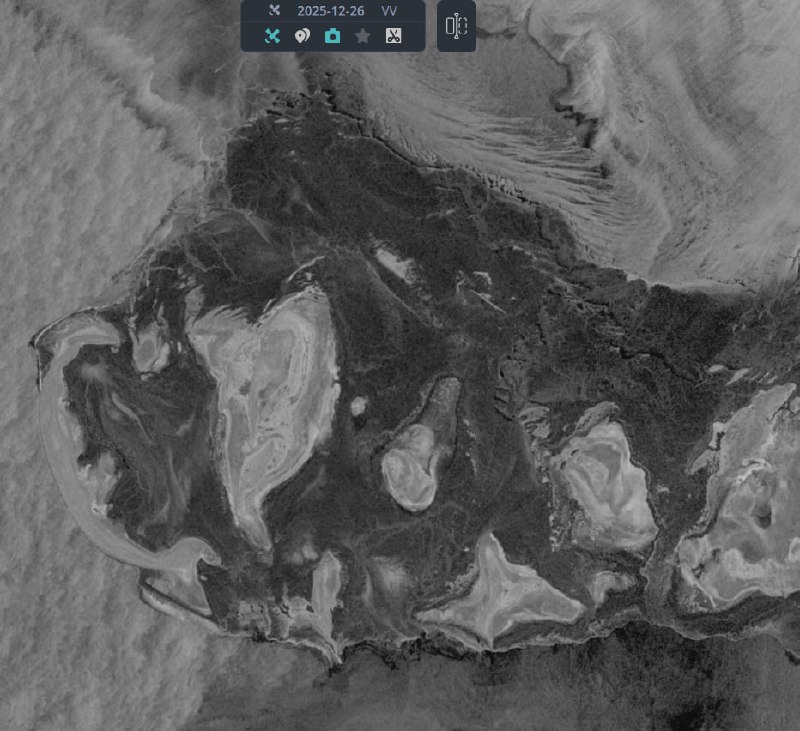The height and width of the screenshot is (731, 800).
Task: Open the location pins tool
Action: (x=302, y=36)
